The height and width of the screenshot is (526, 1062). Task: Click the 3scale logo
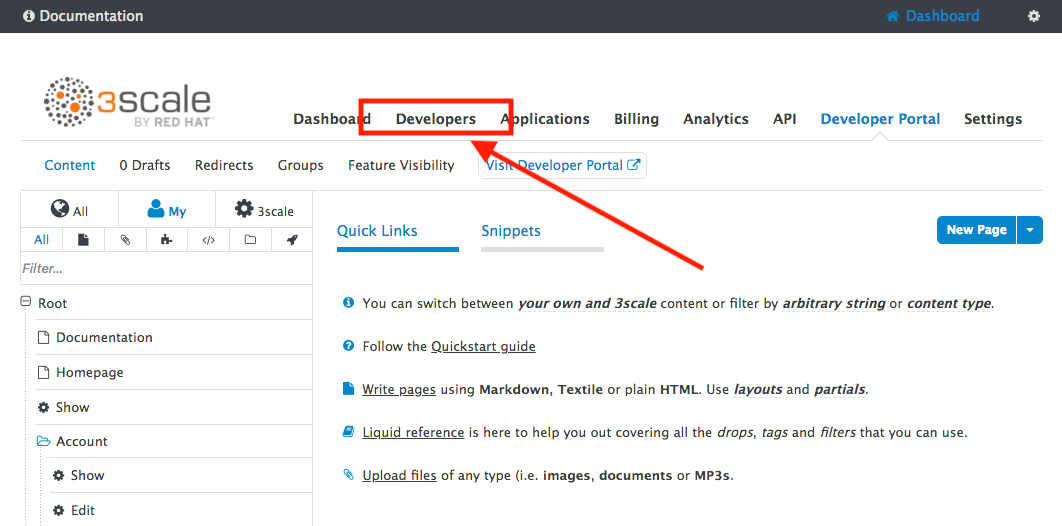(129, 103)
